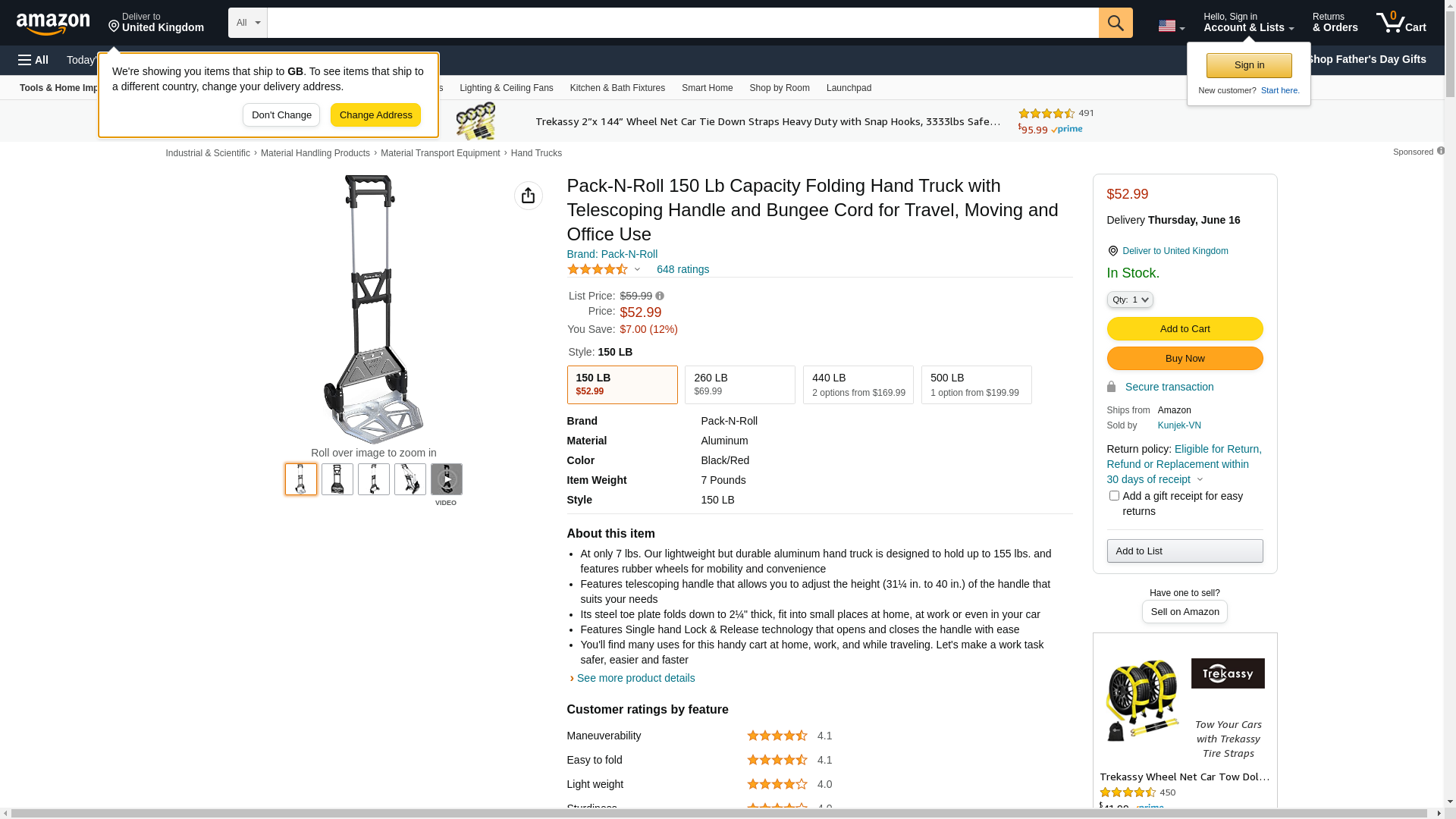Click the US flag language selector

(x=1171, y=26)
